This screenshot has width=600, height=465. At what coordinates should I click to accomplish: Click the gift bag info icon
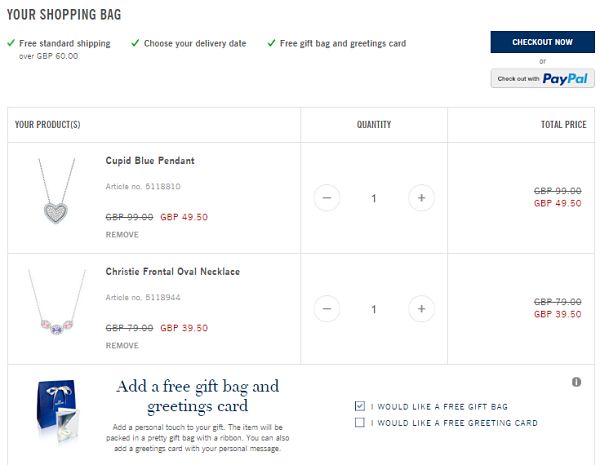(576, 382)
